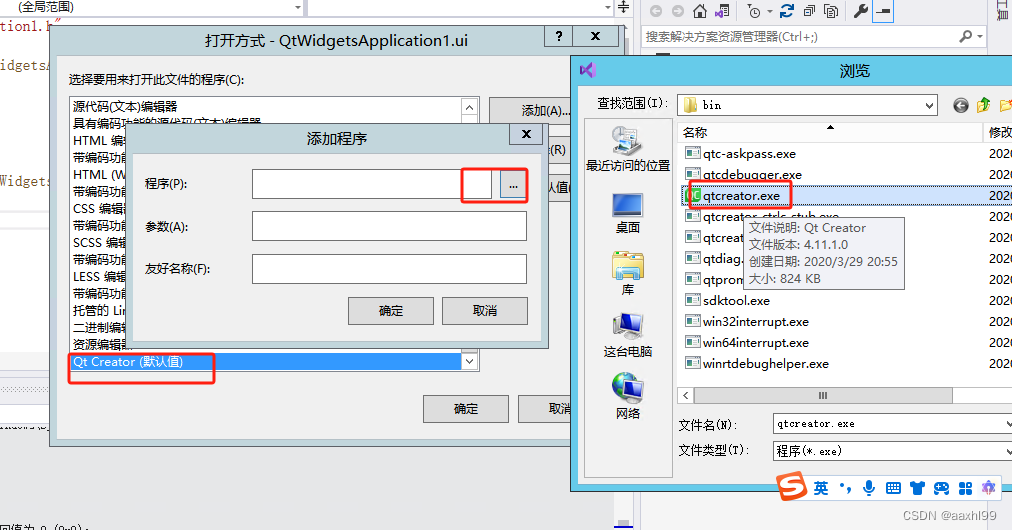Click the gamepad icon on IME bar
1012x530 pixels.
pyautogui.click(x=941, y=488)
